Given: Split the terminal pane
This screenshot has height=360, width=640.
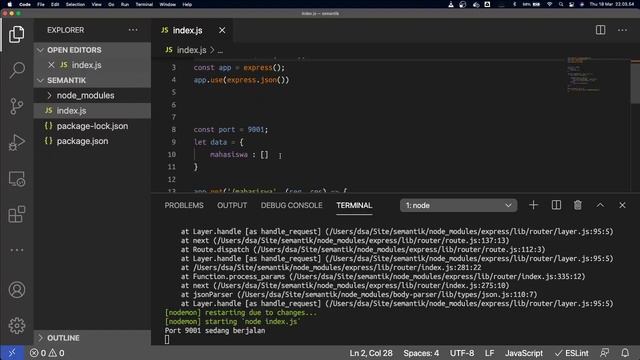Looking at the screenshot, I should 556,205.
